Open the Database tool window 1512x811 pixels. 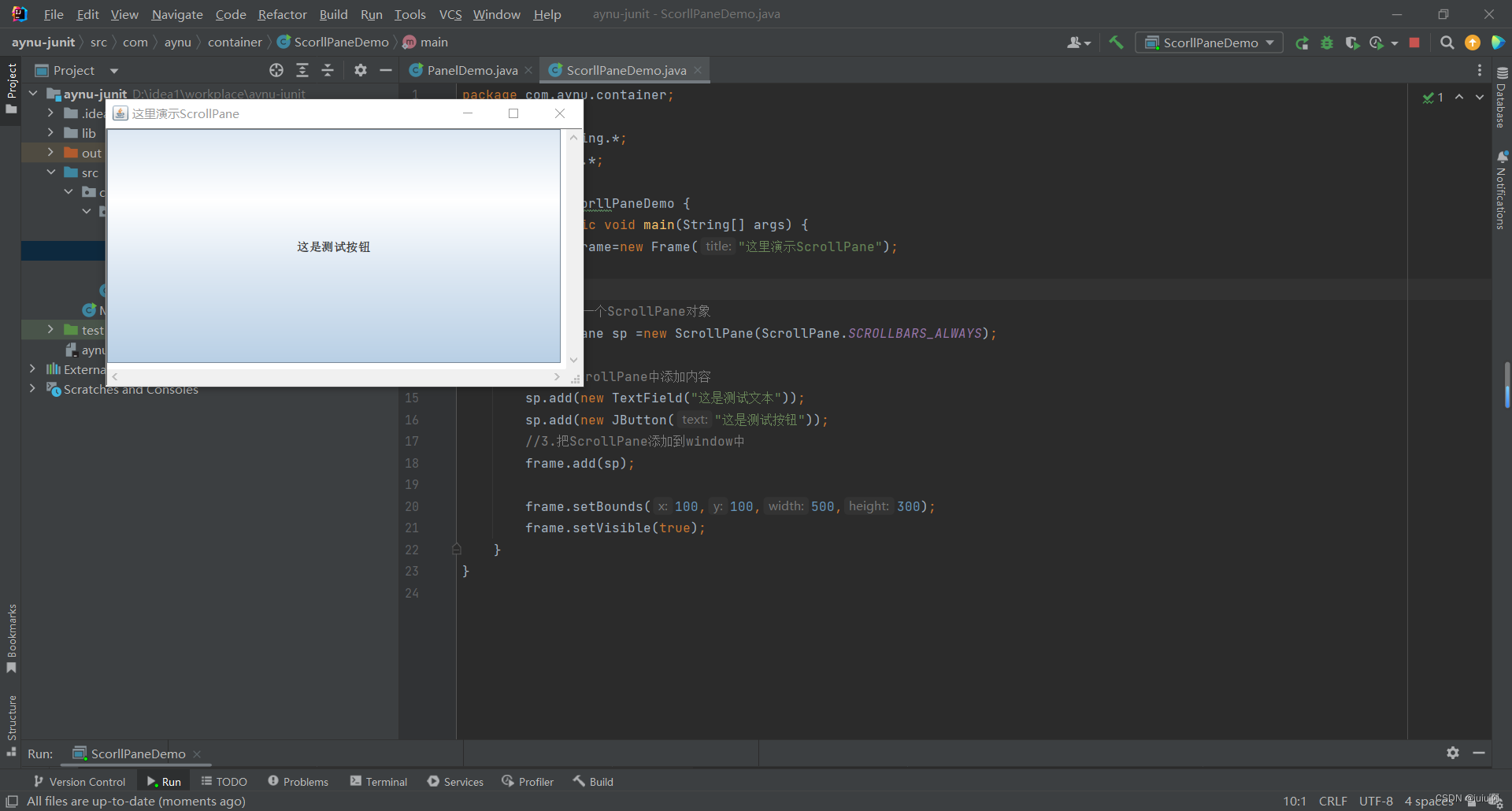click(x=1502, y=98)
